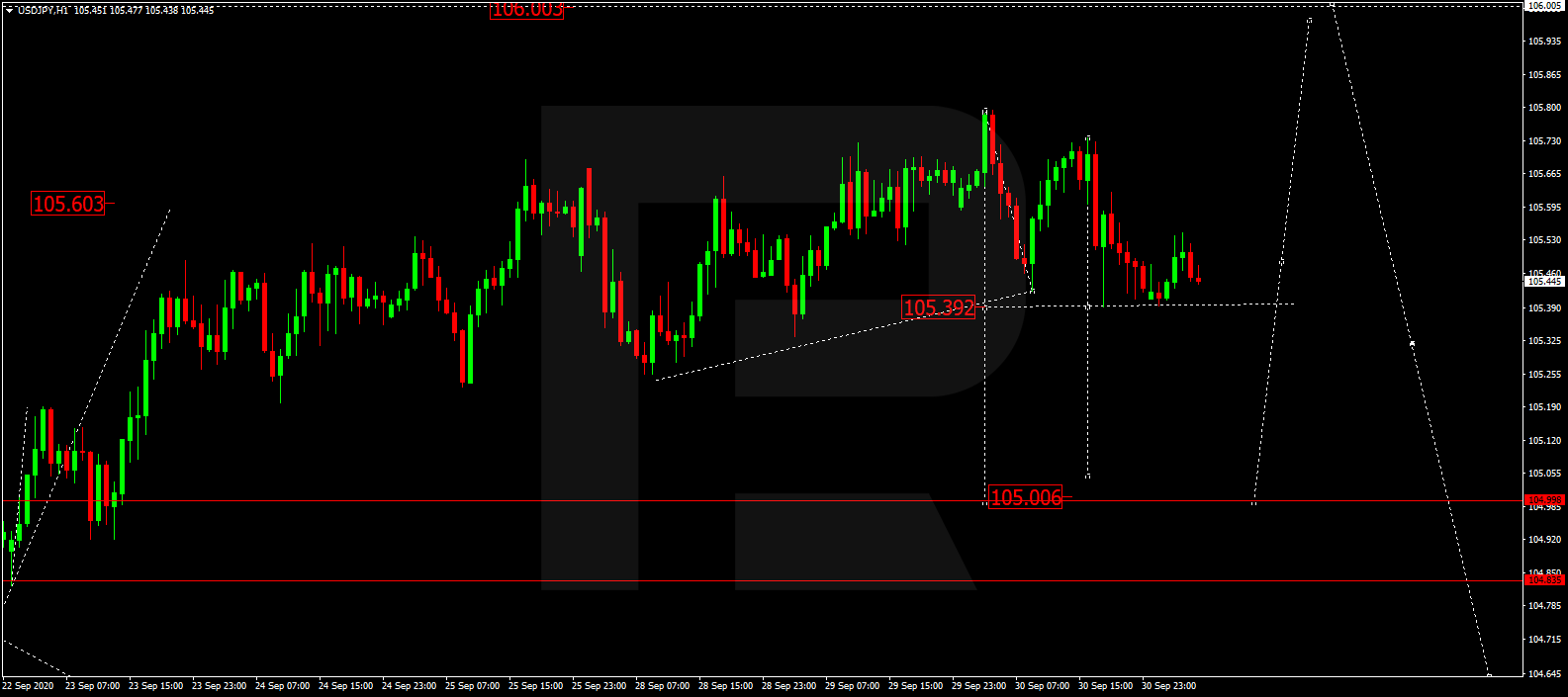This screenshot has width=1568, height=697.
Task: Click the 104.715 price axis value
Action: tap(1544, 640)
